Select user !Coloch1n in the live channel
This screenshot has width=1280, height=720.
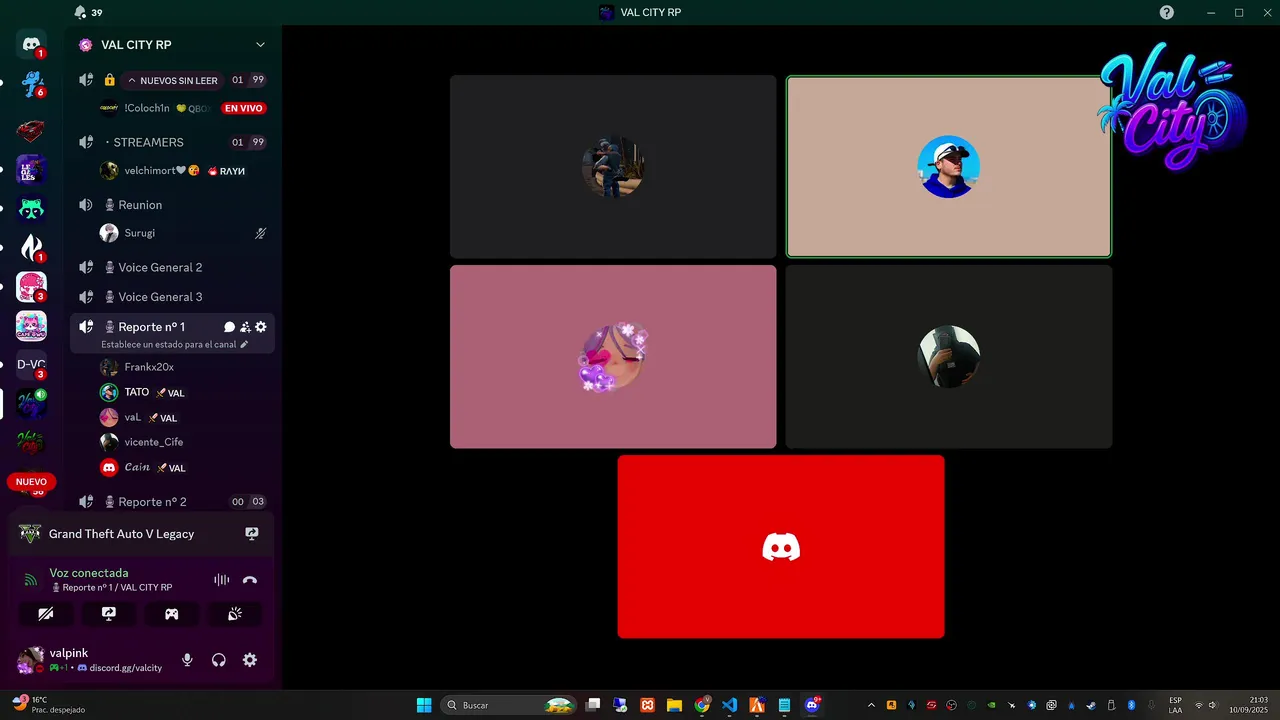tap(147, 108)
